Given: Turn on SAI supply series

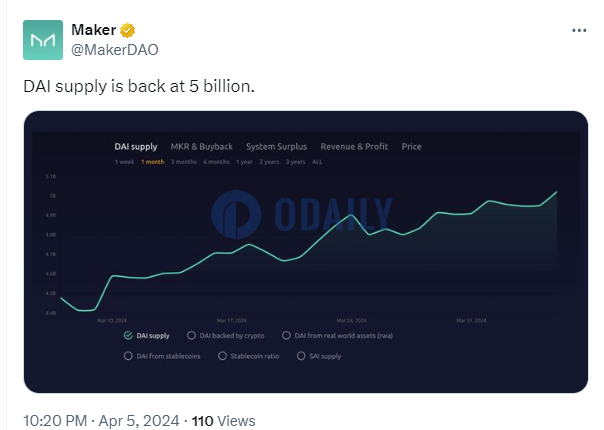Looking at the screenshot, I should click(301, 356).
